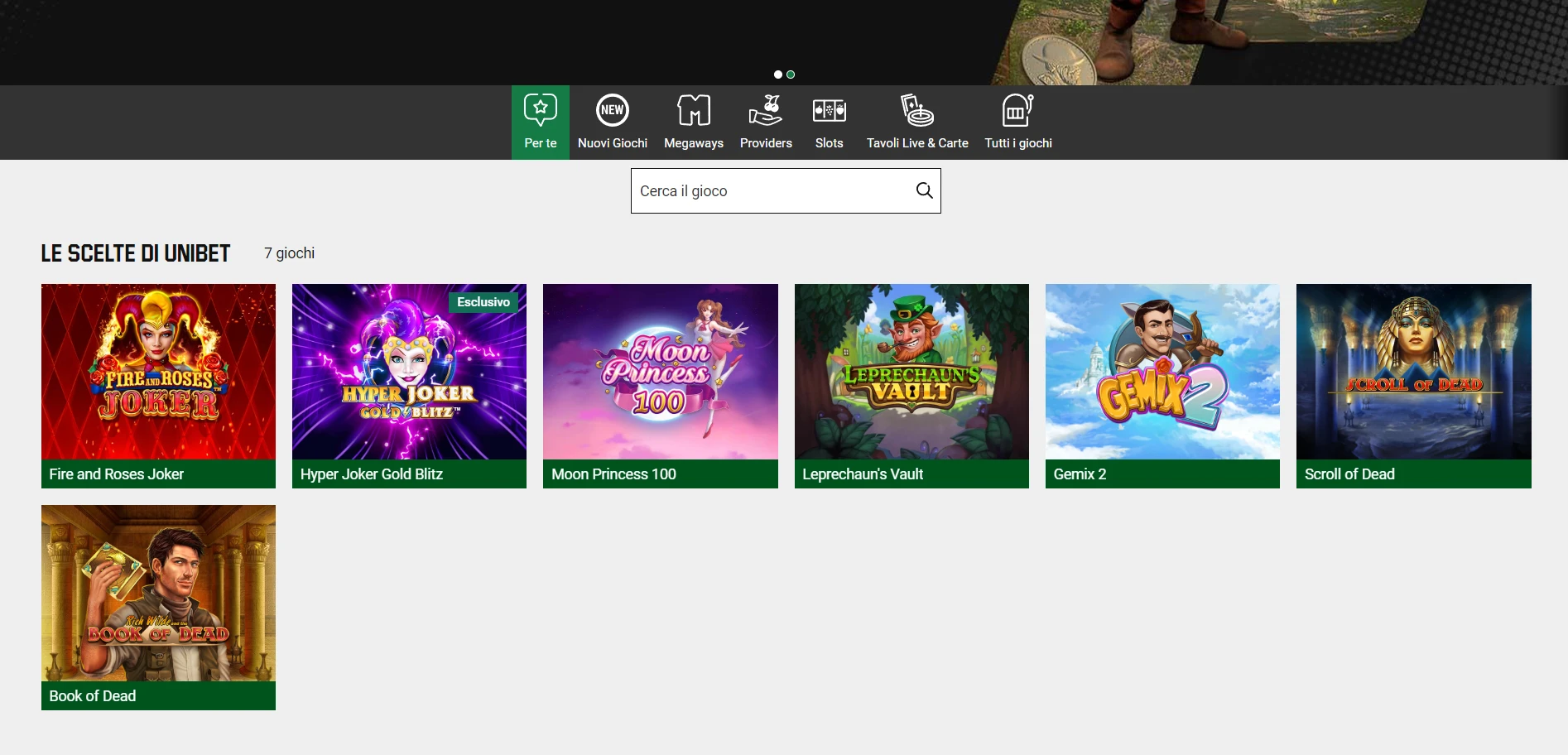Click the Gemix 2 title label
The image size is (1568, 755).
click(1080, 474)
